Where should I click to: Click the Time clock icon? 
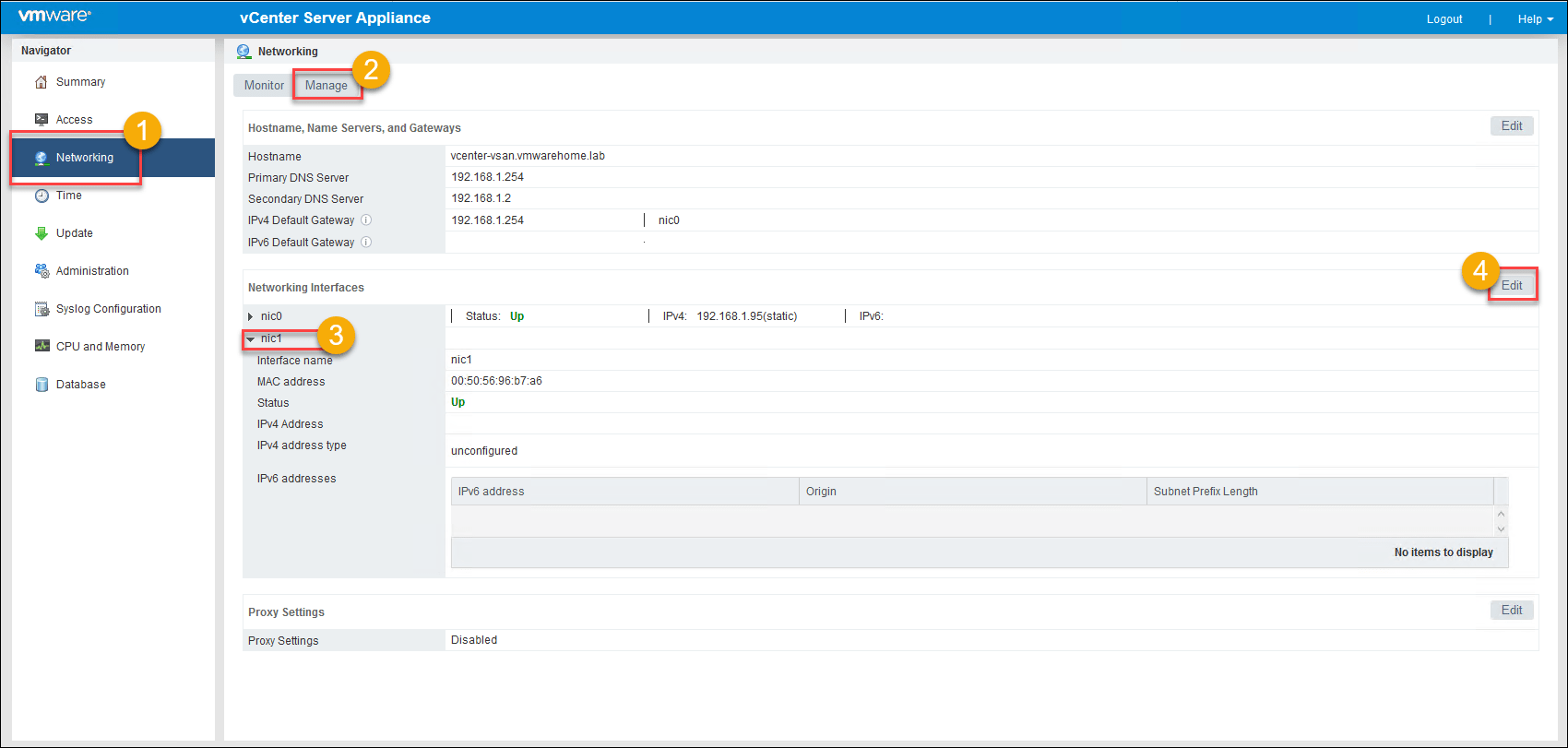[41, 196]
